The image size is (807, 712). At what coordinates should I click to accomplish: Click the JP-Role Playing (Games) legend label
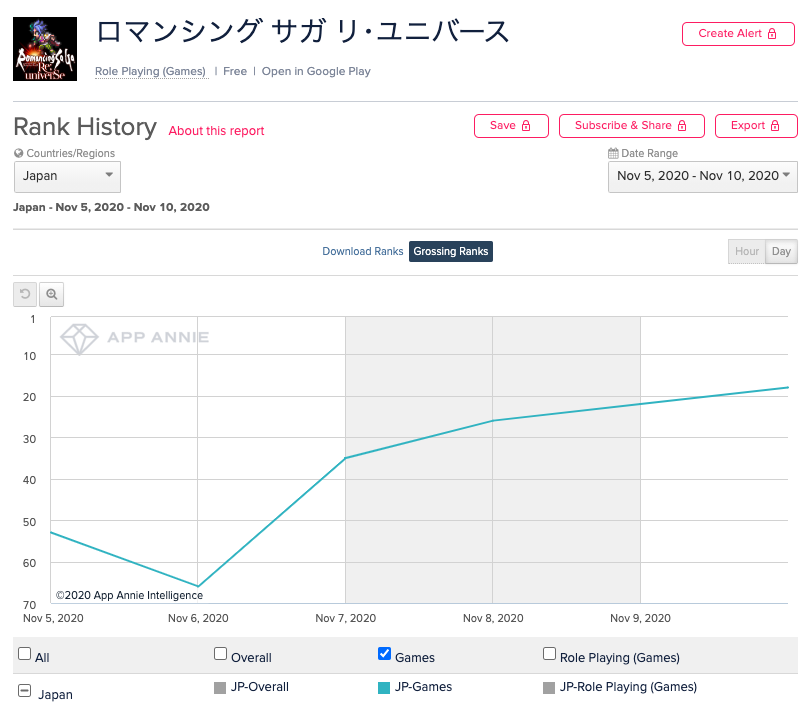pos(628,687)
